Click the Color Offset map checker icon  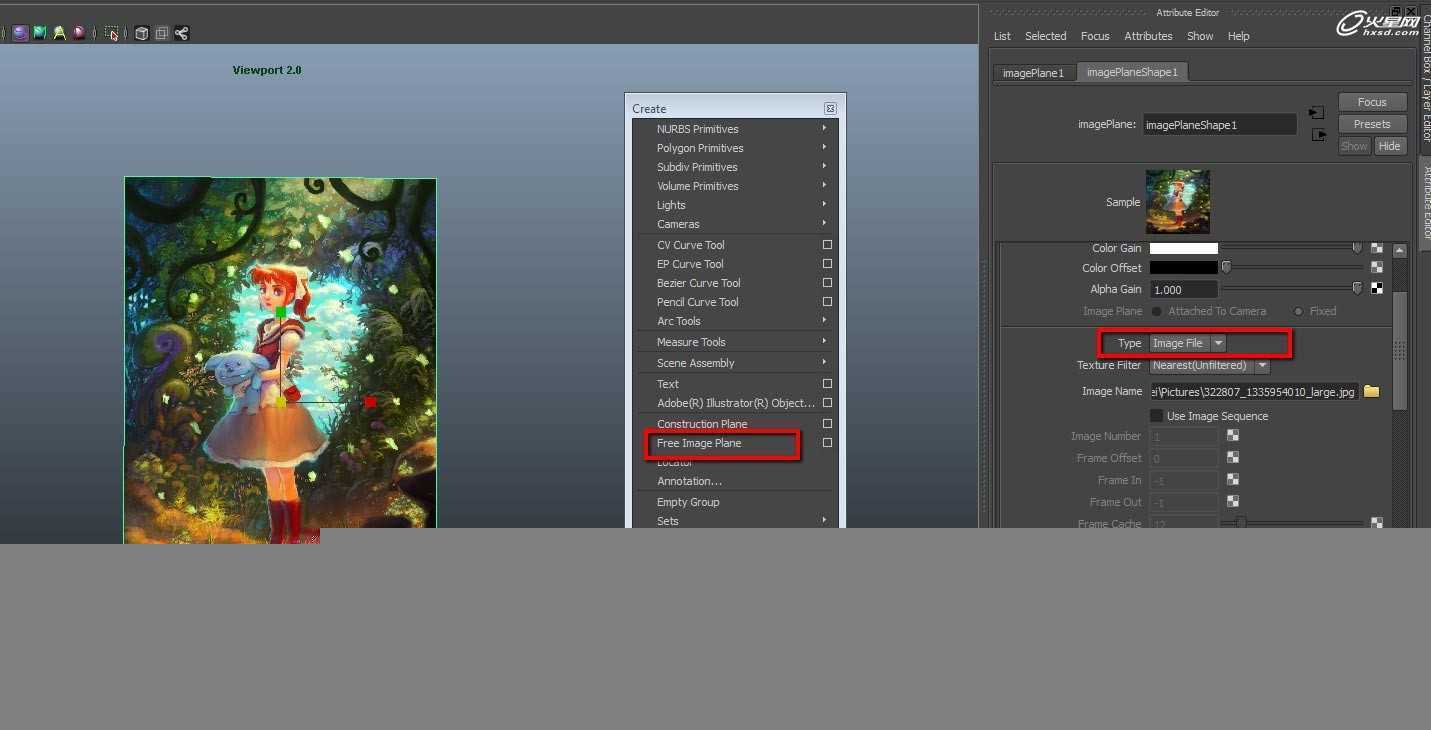pos(1377,267)
